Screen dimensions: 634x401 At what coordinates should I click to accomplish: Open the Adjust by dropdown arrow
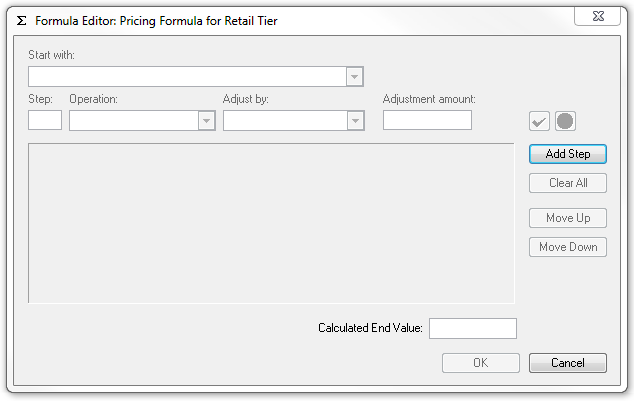tap(355, 121)
